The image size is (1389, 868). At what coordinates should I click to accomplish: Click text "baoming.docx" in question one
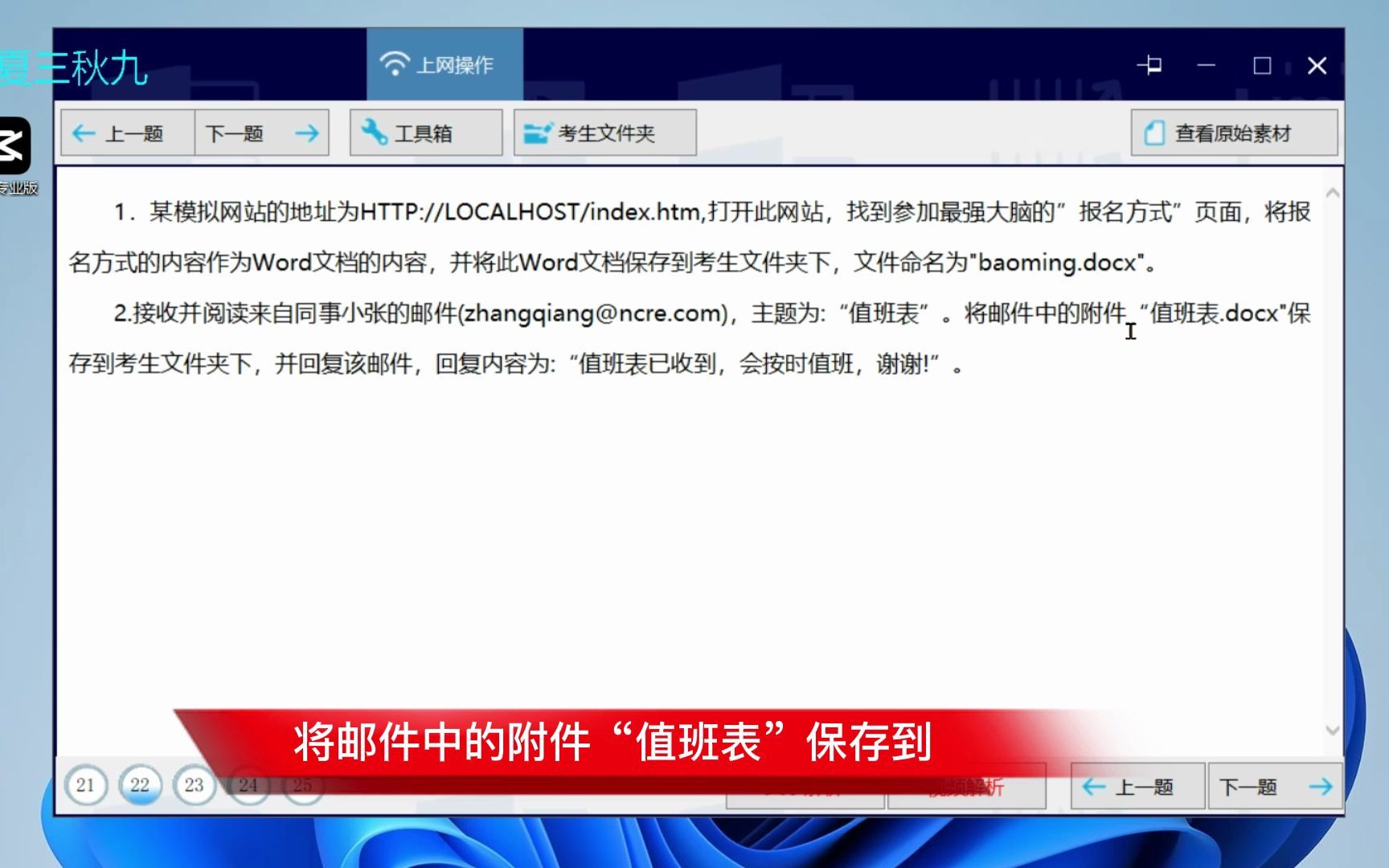[x=1057, y=263]
